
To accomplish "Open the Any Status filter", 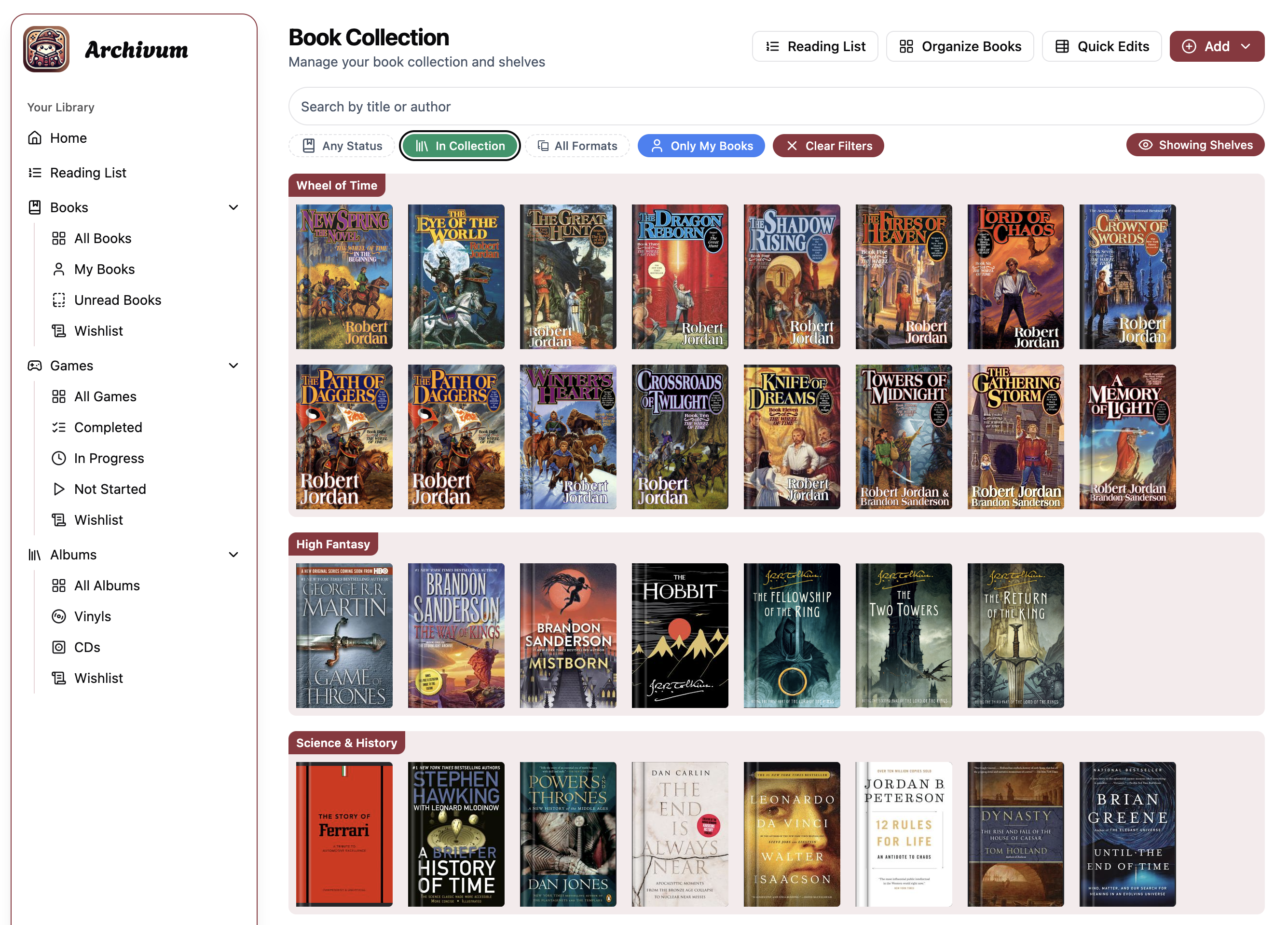I will 342,146.
